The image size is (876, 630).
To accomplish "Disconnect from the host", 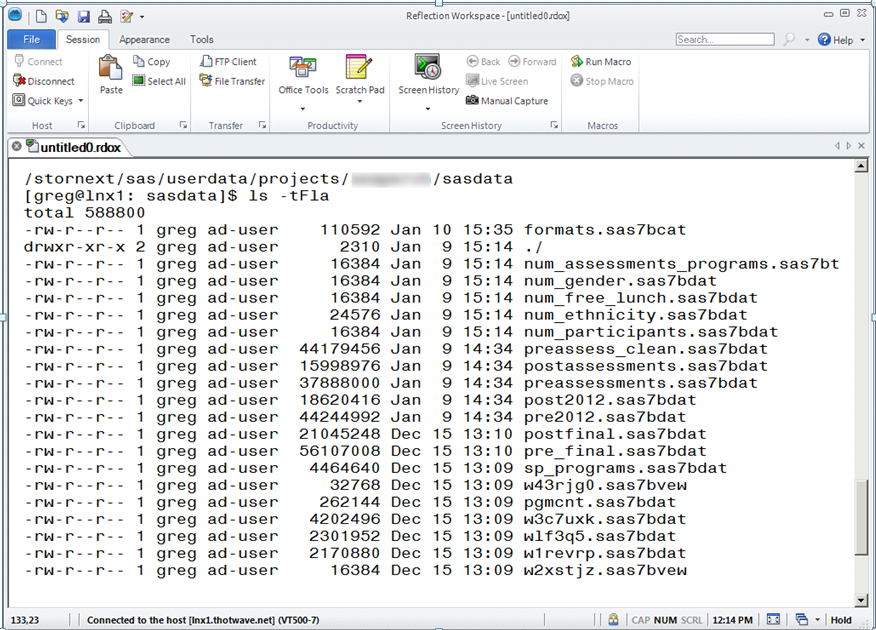I will 44,81.
